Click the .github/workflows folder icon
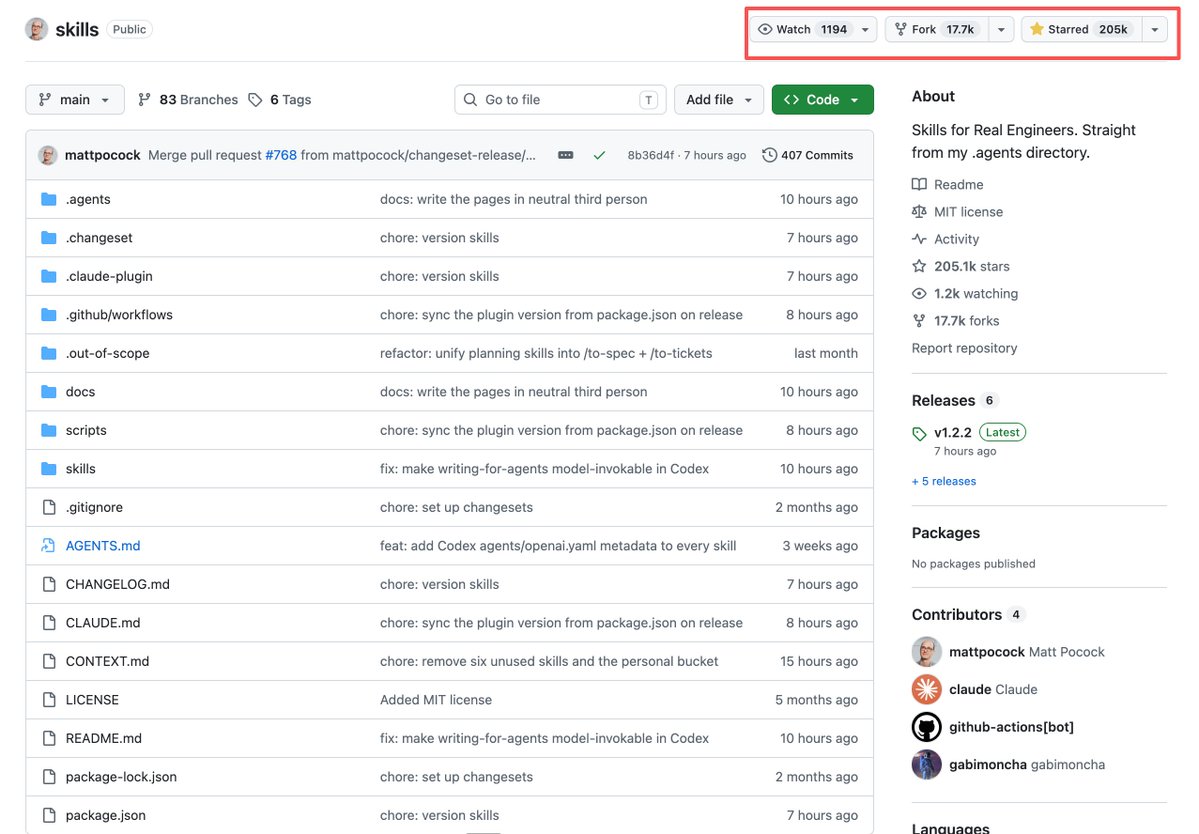 tap(49, 314)
